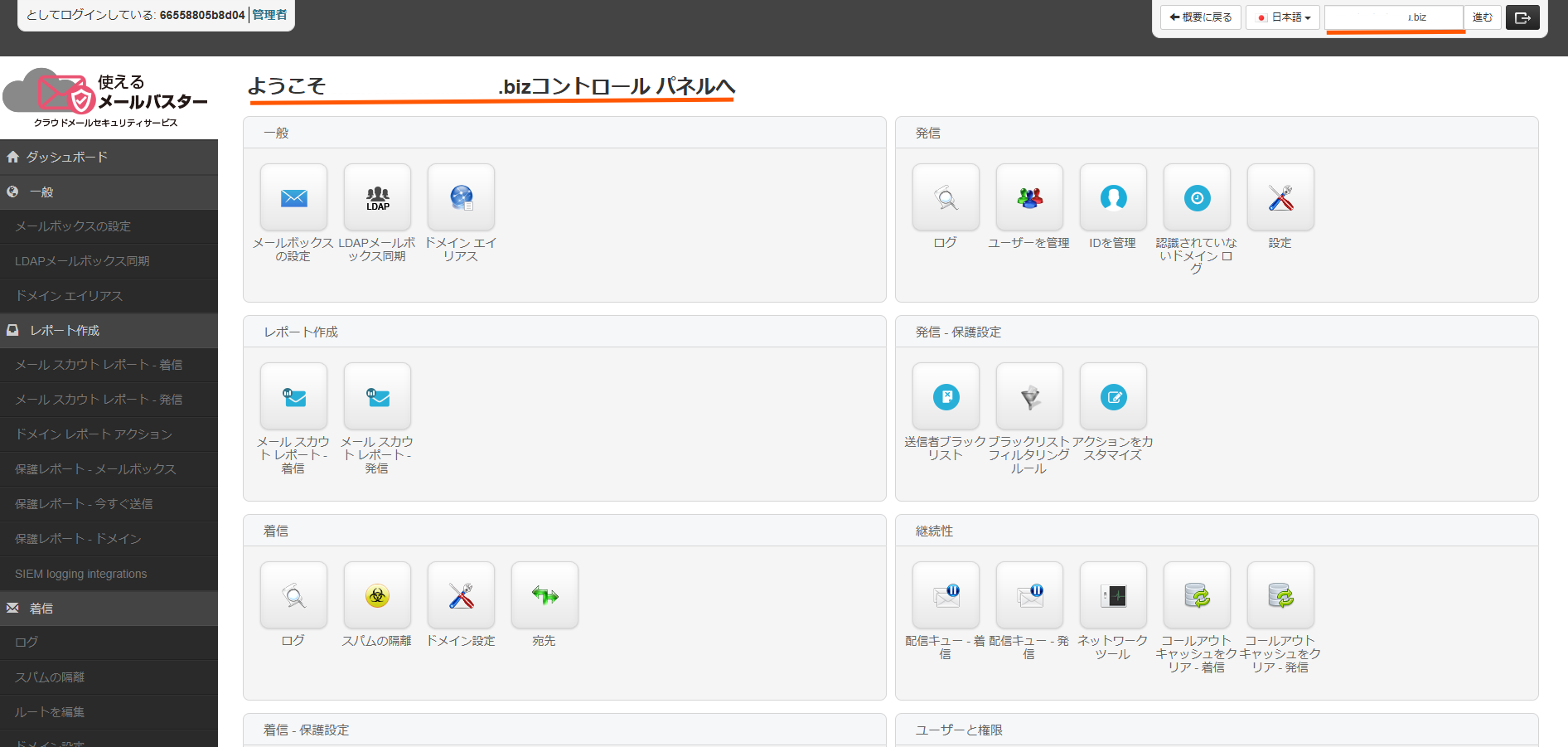
Task: Select LDAPメールボックス同期 in the sidebar
Action: pos(109,261)
